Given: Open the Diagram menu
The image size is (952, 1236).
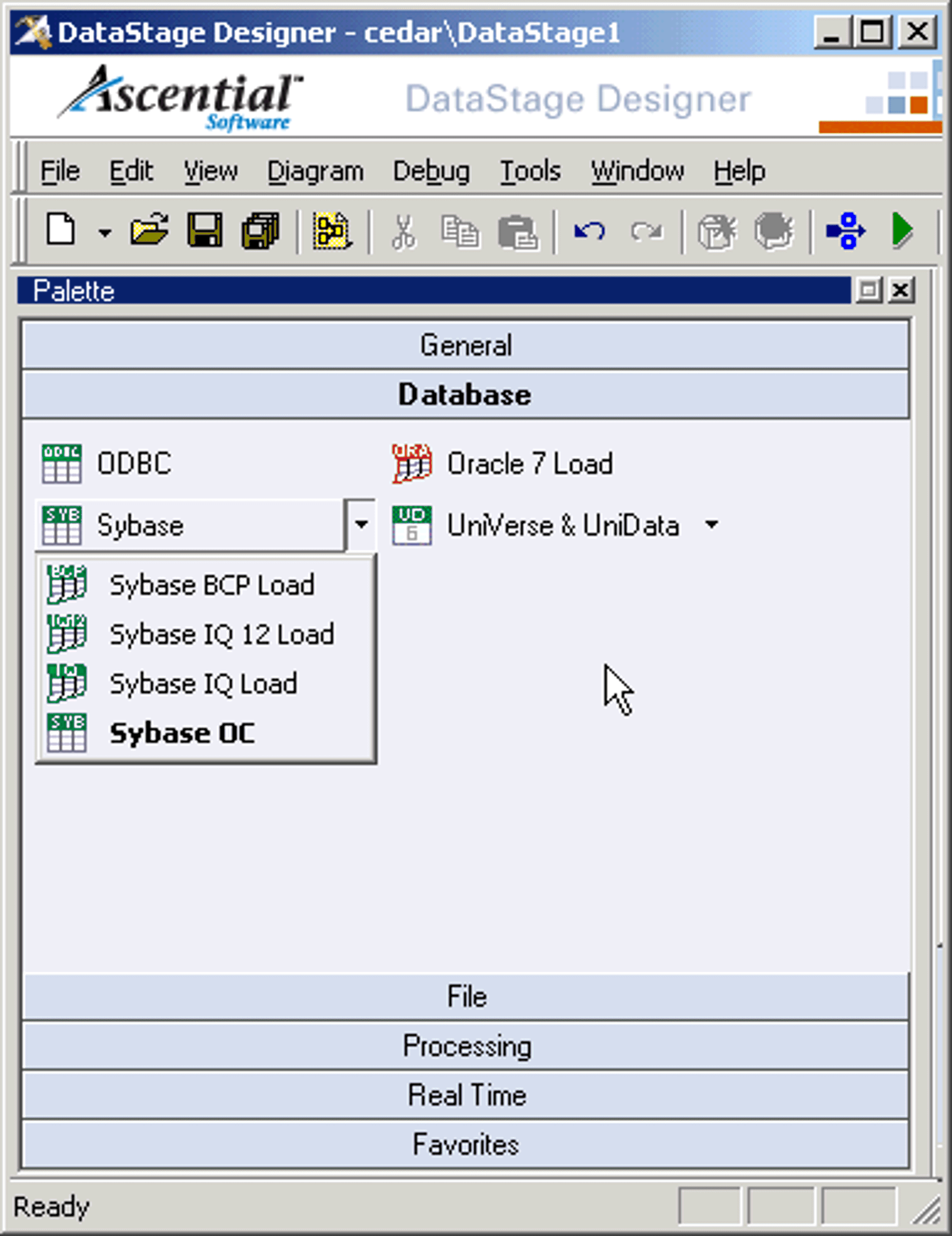Looking at the screenshot, I should coord(316,171).
